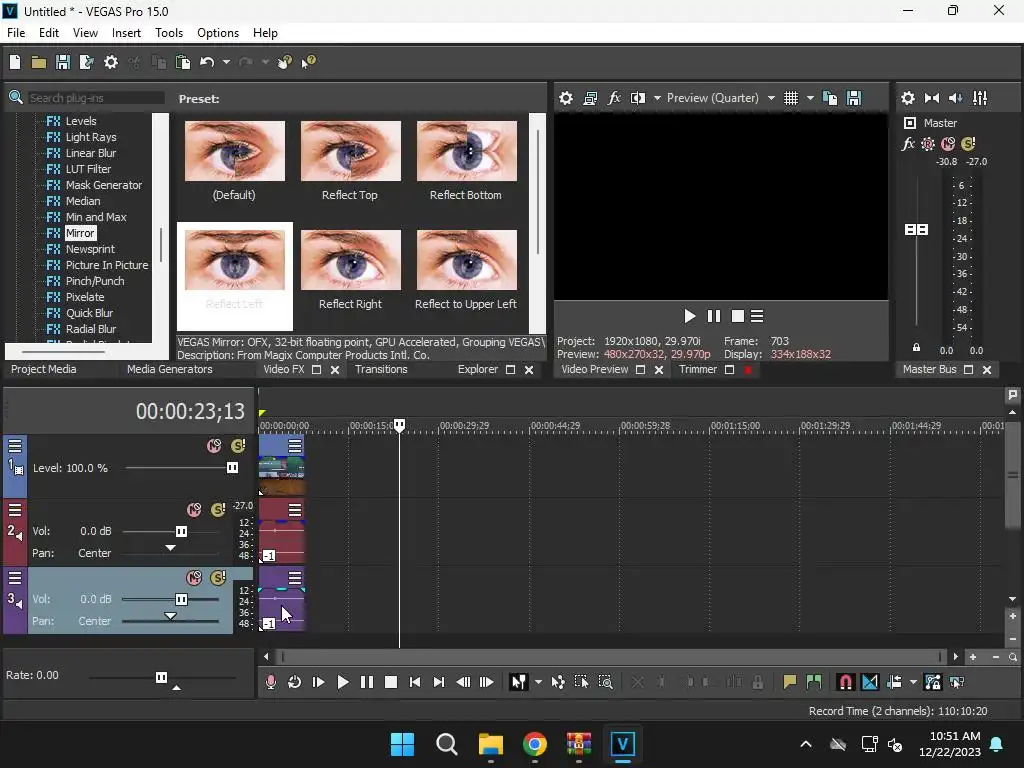The width and height of the screenshot is (1024, 768).
Task: Open Undo history dropdown arrow
Action: (x=226, y=62)
